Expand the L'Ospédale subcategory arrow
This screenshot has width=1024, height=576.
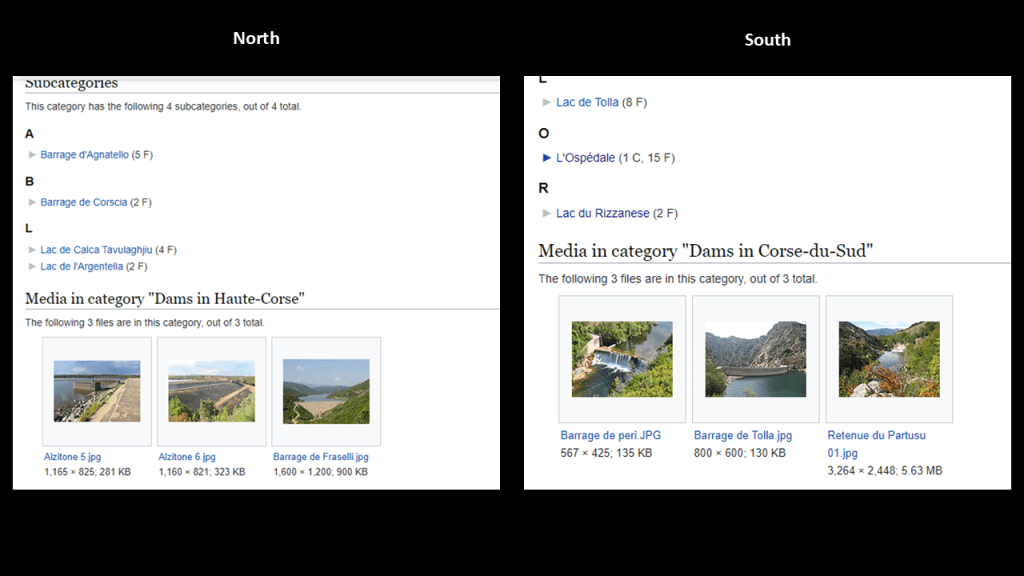pos(546,158)
